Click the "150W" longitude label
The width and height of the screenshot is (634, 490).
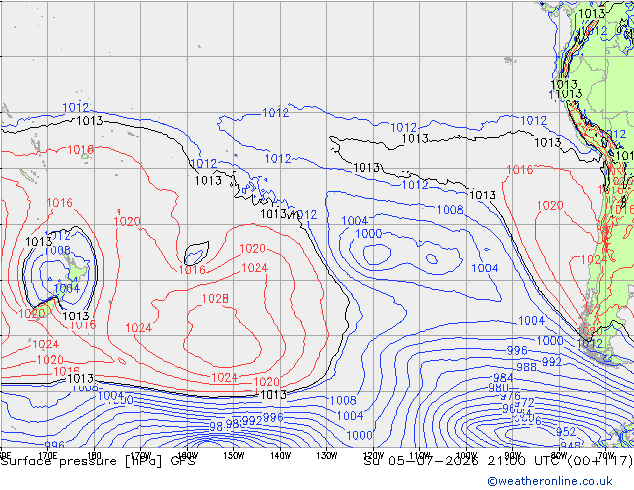[x=234, y=456]
